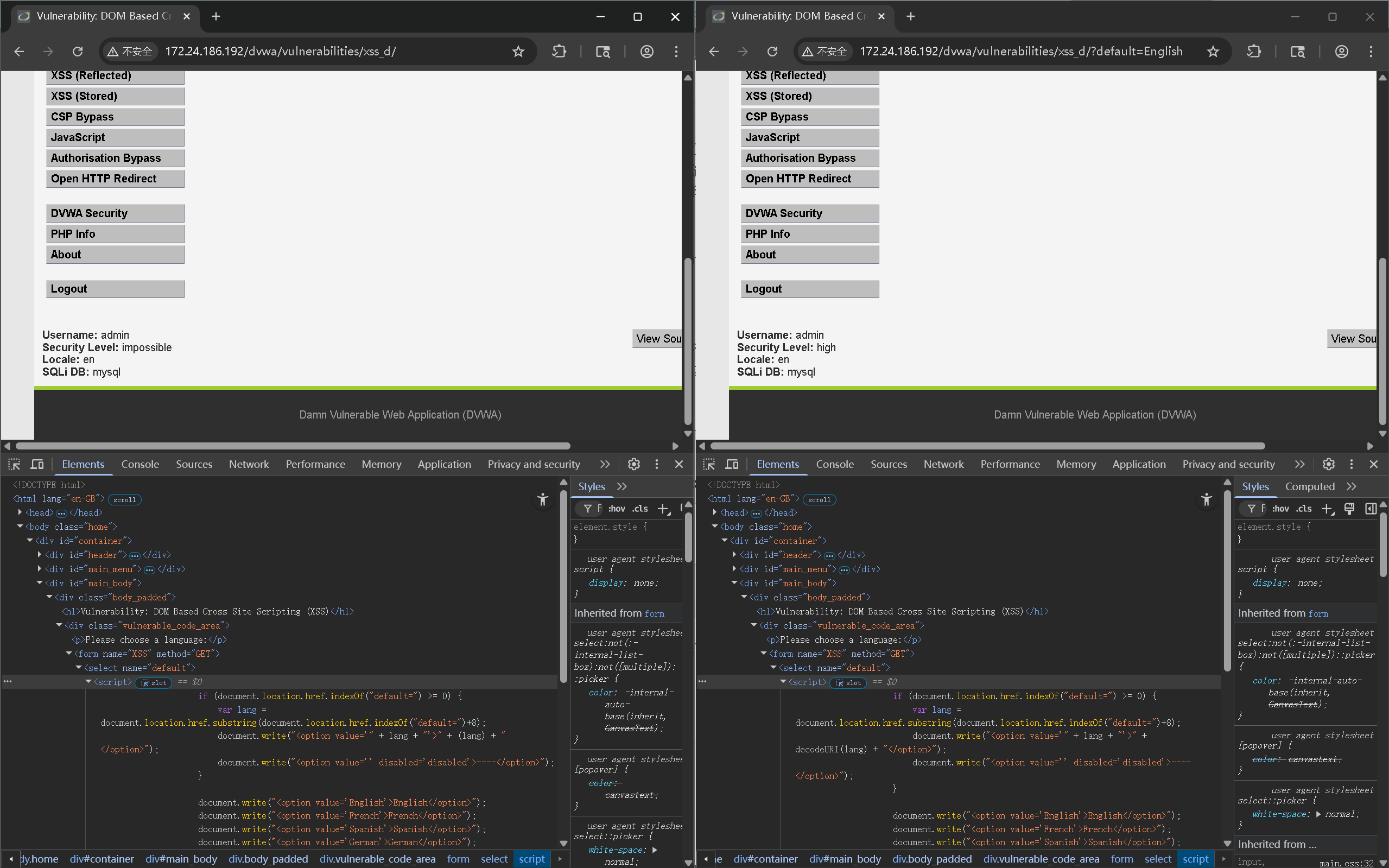Click the URL address bar in right browser

tap(1020, 52)
